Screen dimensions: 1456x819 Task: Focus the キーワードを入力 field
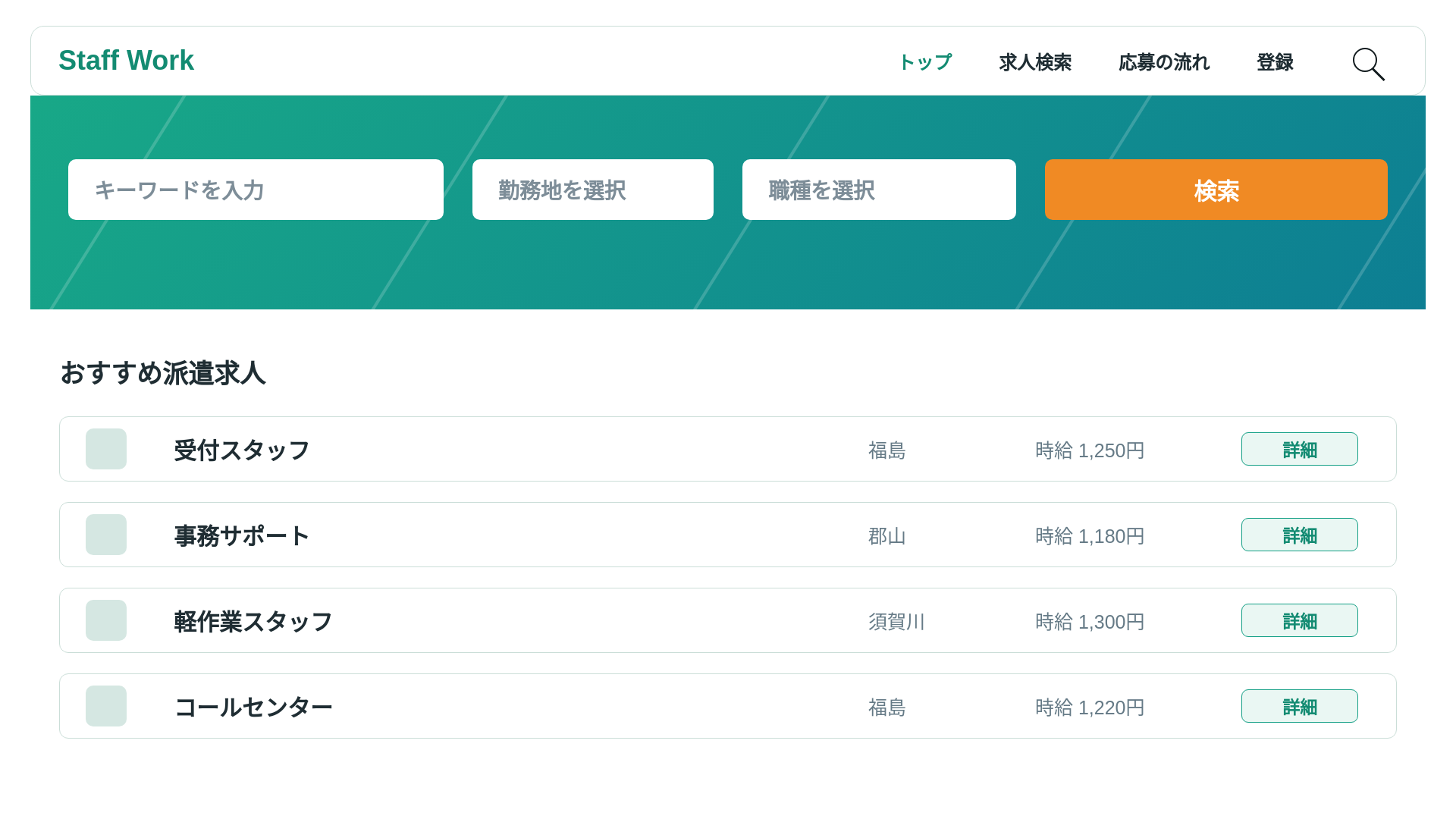(x=256, y=190)
